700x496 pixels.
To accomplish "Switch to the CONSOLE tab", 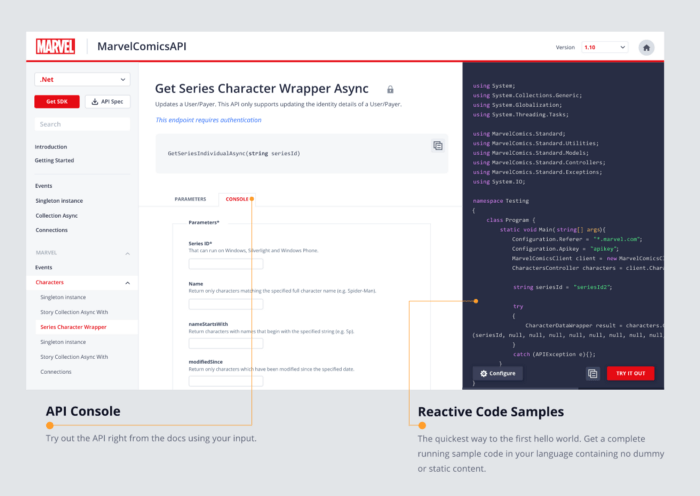I will pos(237,199).
